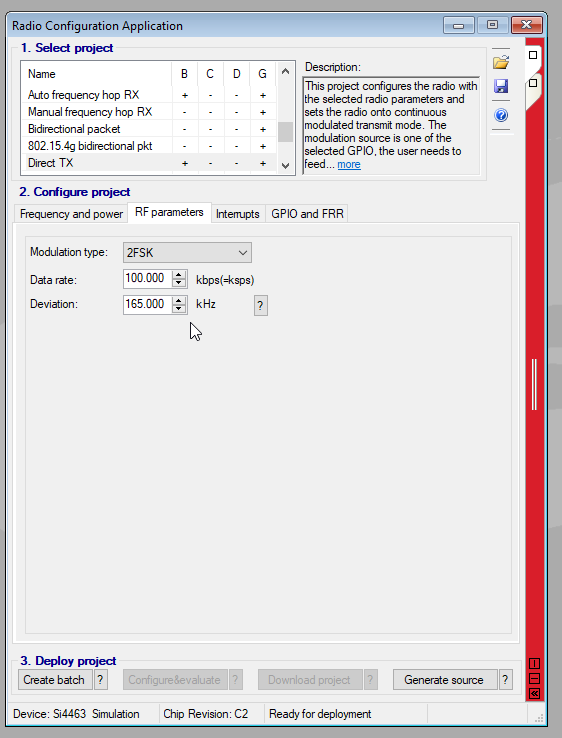
Task: Increase the Data rate value with up arrow
Action: coord(178,275)
